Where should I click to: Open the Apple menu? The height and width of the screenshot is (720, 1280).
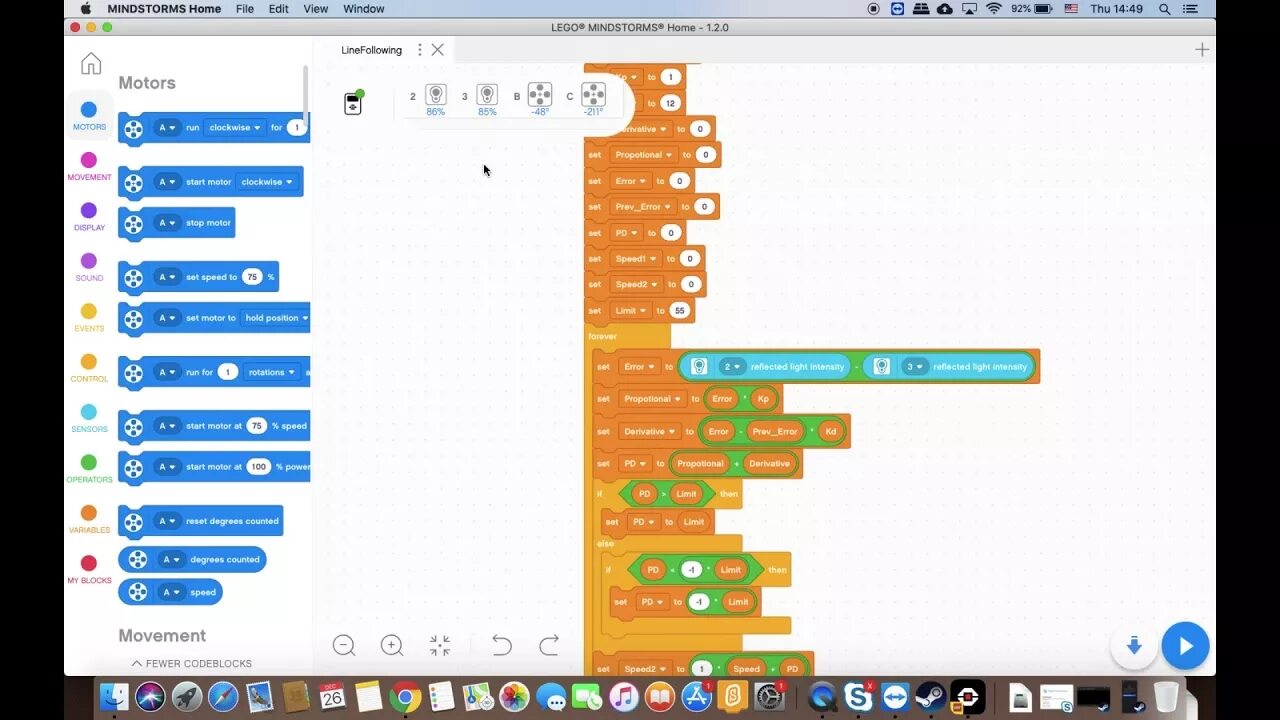coord(85,8)
